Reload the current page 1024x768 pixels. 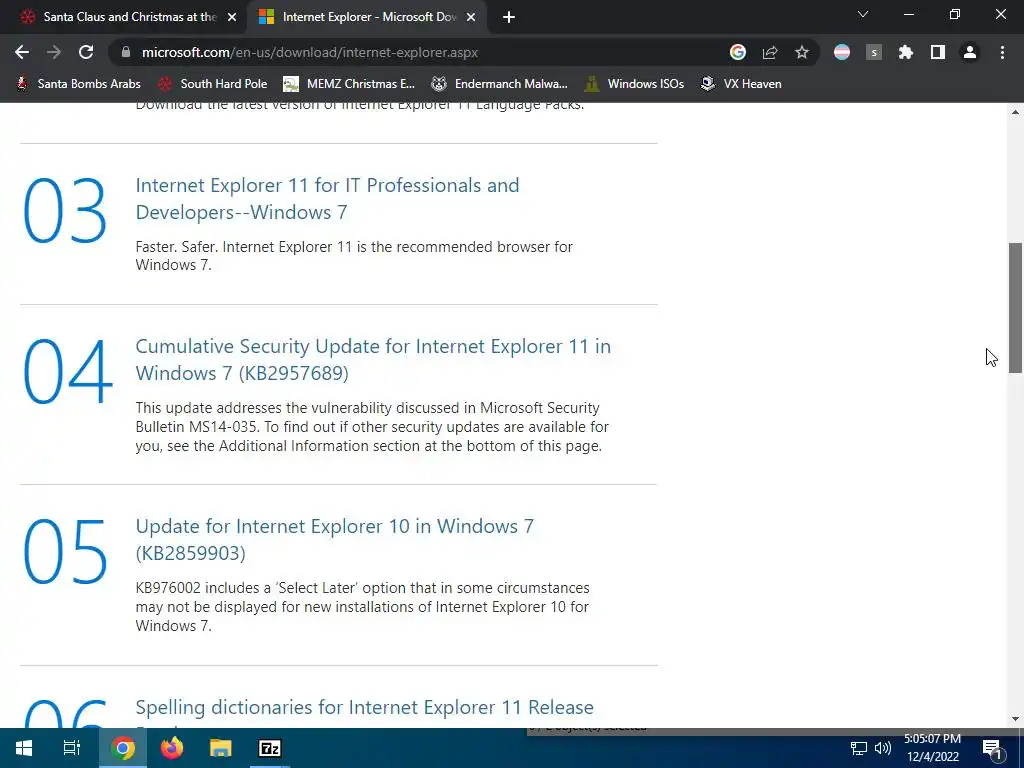86,52
